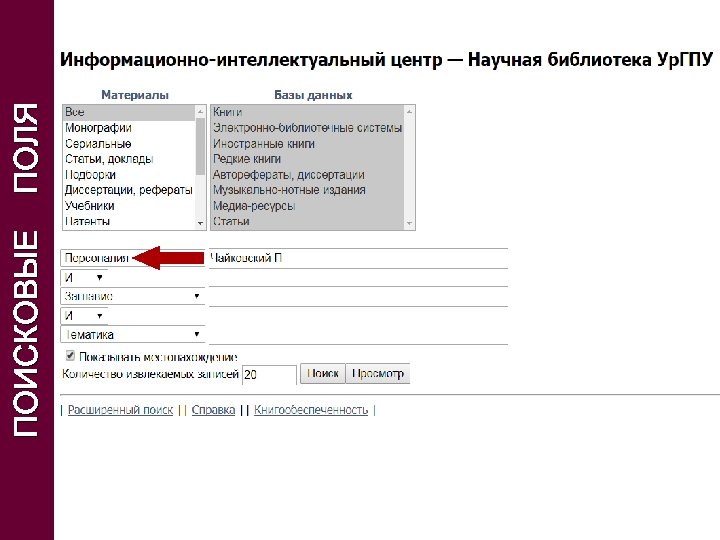Choose 'Редкие книги' database
This screenshot has width=720, height=540.
pos(308,159)
